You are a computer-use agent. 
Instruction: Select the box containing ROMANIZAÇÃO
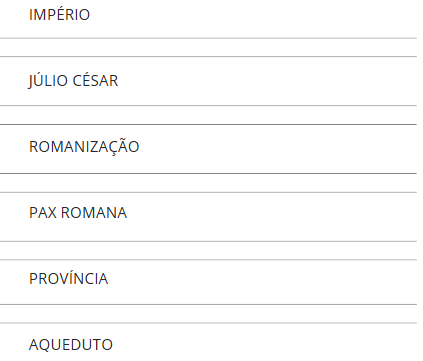208,149
